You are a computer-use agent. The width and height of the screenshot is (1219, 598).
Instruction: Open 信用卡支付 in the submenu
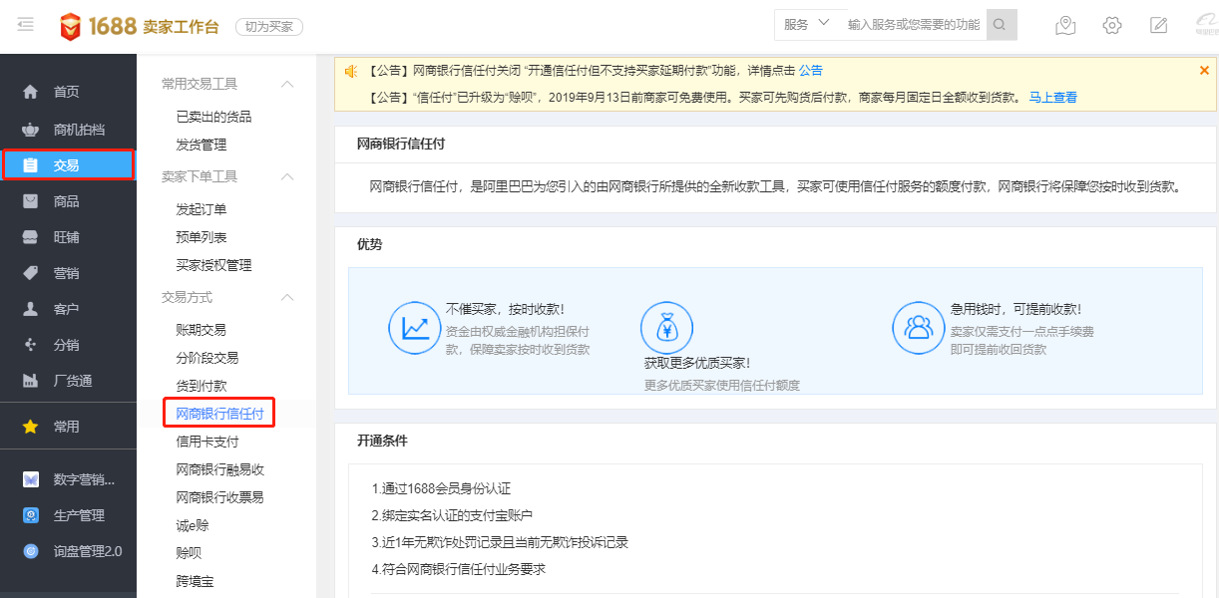(x=207, y=441)
